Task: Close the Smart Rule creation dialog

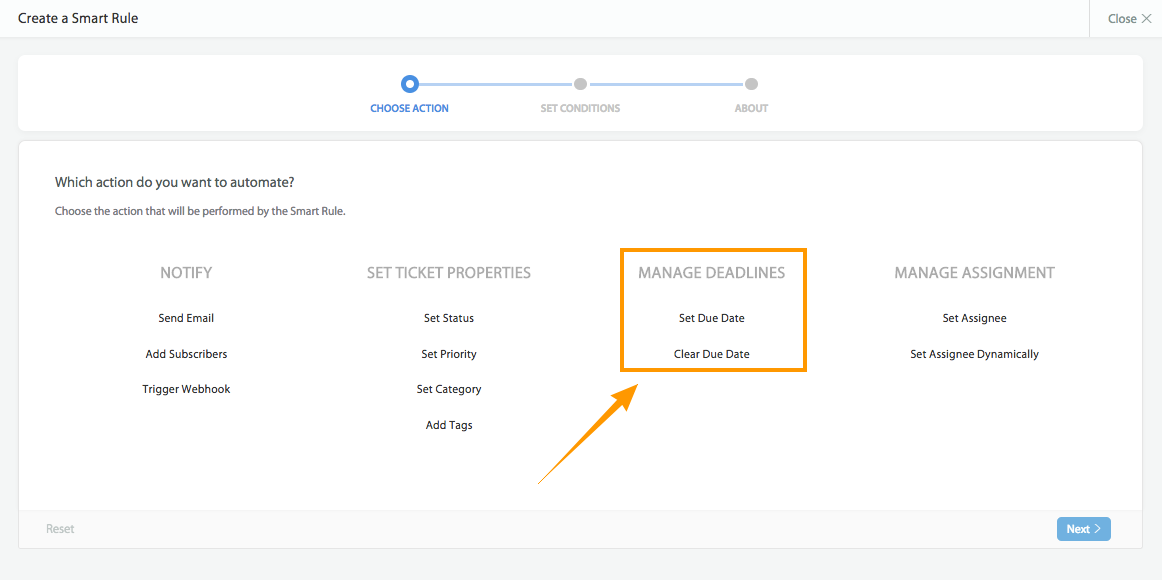Action: click(1126, 18)
